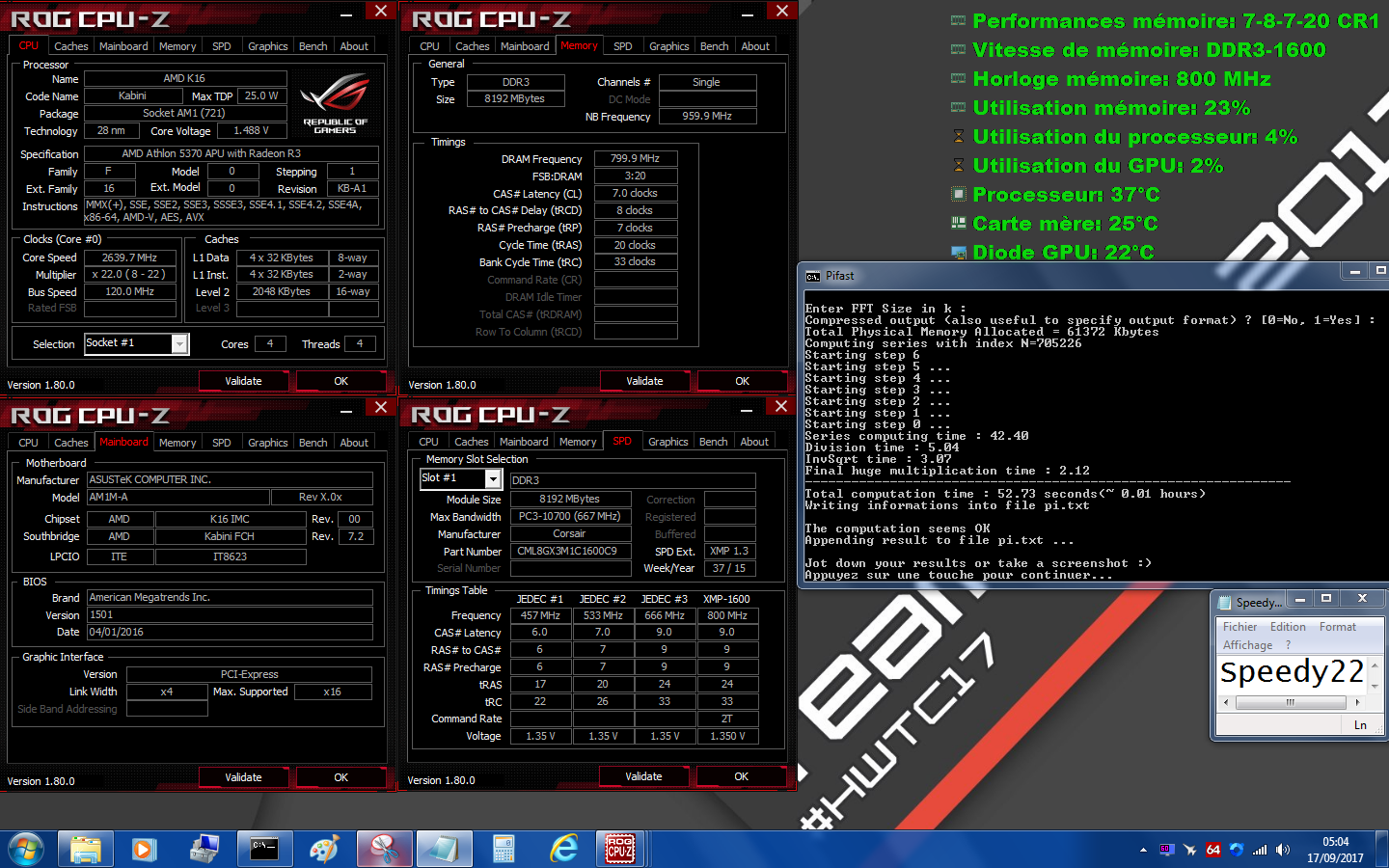Click Notepad scroll-left arrow
Image resolution: width=1389 pixels, height=868 pixels.
[1226, 702]
